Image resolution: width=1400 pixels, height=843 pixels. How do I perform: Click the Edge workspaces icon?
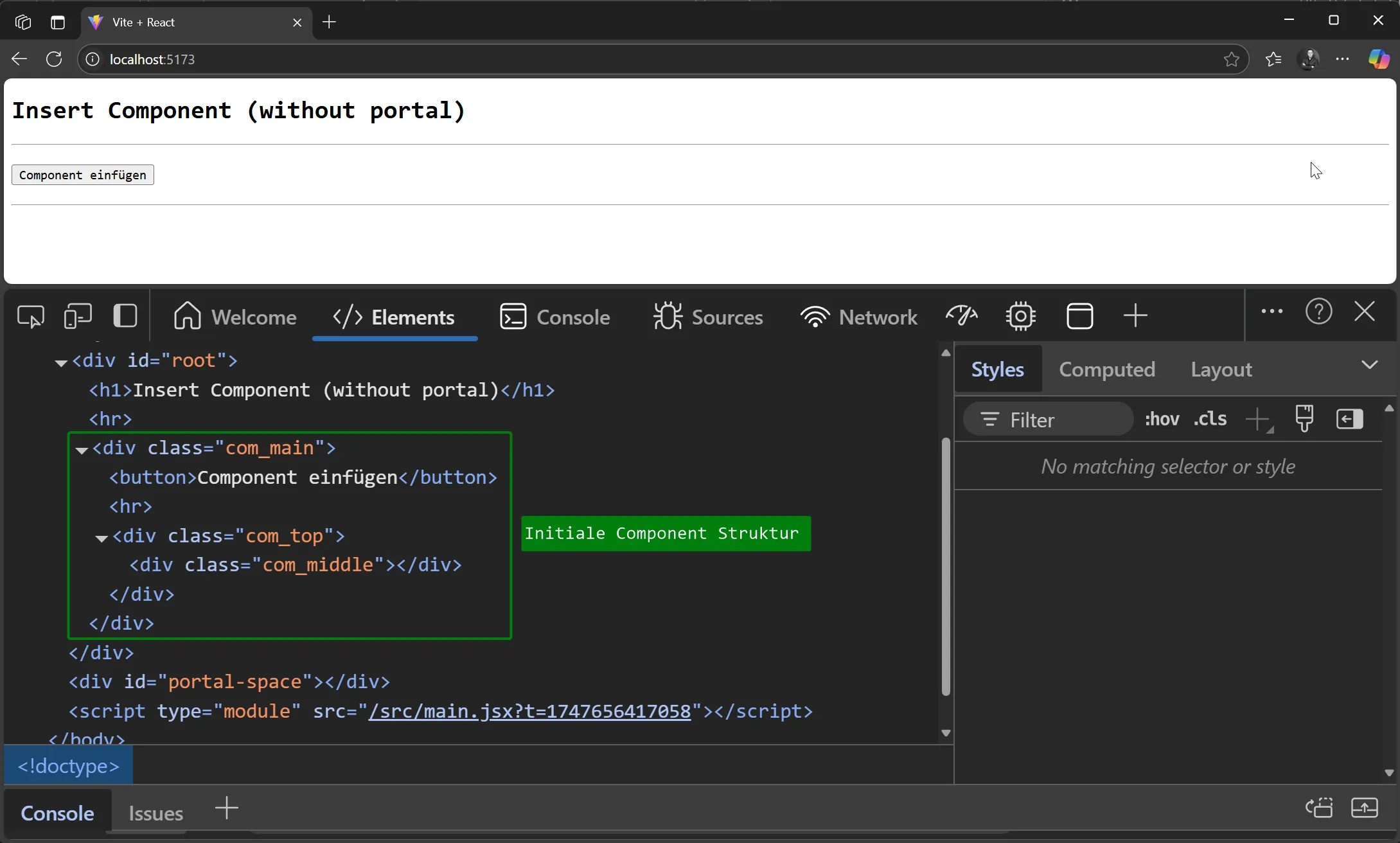[x=23, y=22]
